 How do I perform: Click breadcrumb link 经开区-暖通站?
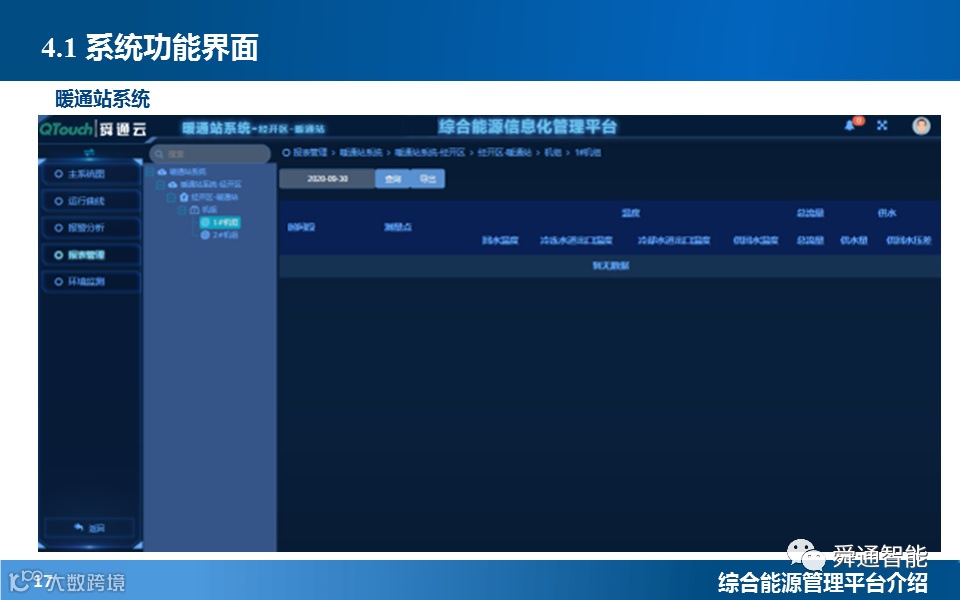(x=504, y=152)
